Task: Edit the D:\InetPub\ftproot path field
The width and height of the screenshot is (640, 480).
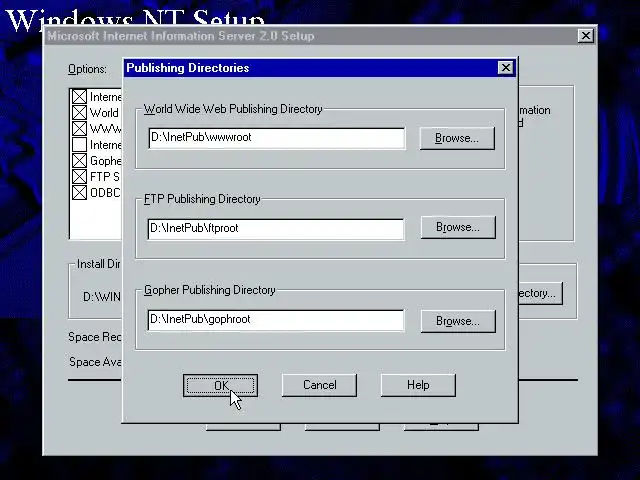Action: 276,229
